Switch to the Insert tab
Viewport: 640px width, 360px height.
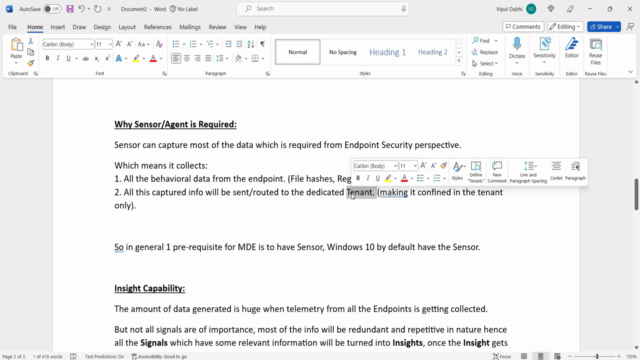point(58,27)
